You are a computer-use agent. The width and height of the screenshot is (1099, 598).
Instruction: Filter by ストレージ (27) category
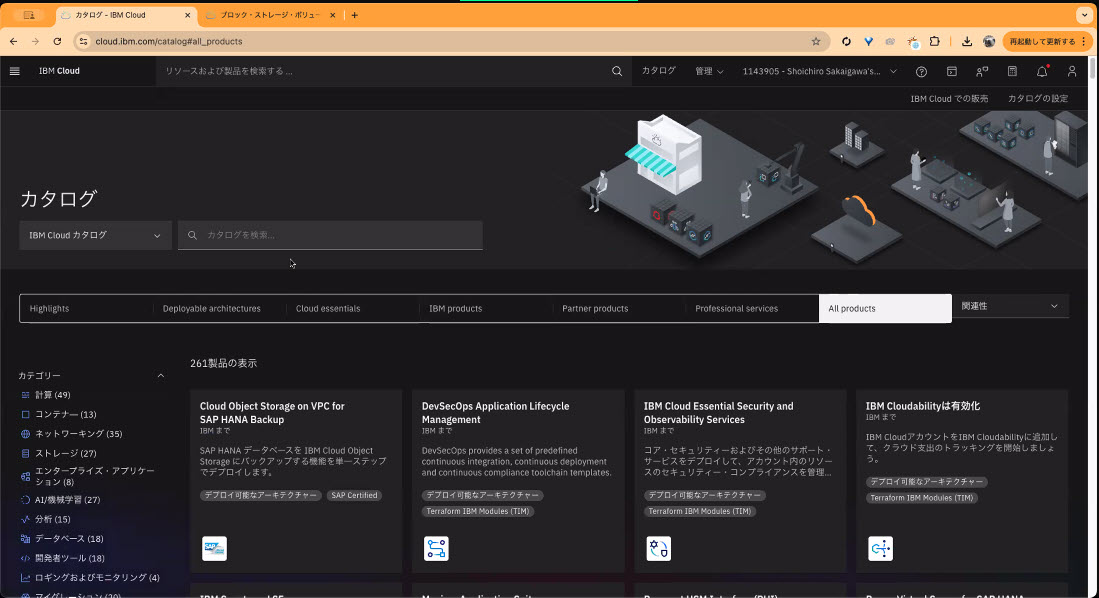click(x=66, y=454)
